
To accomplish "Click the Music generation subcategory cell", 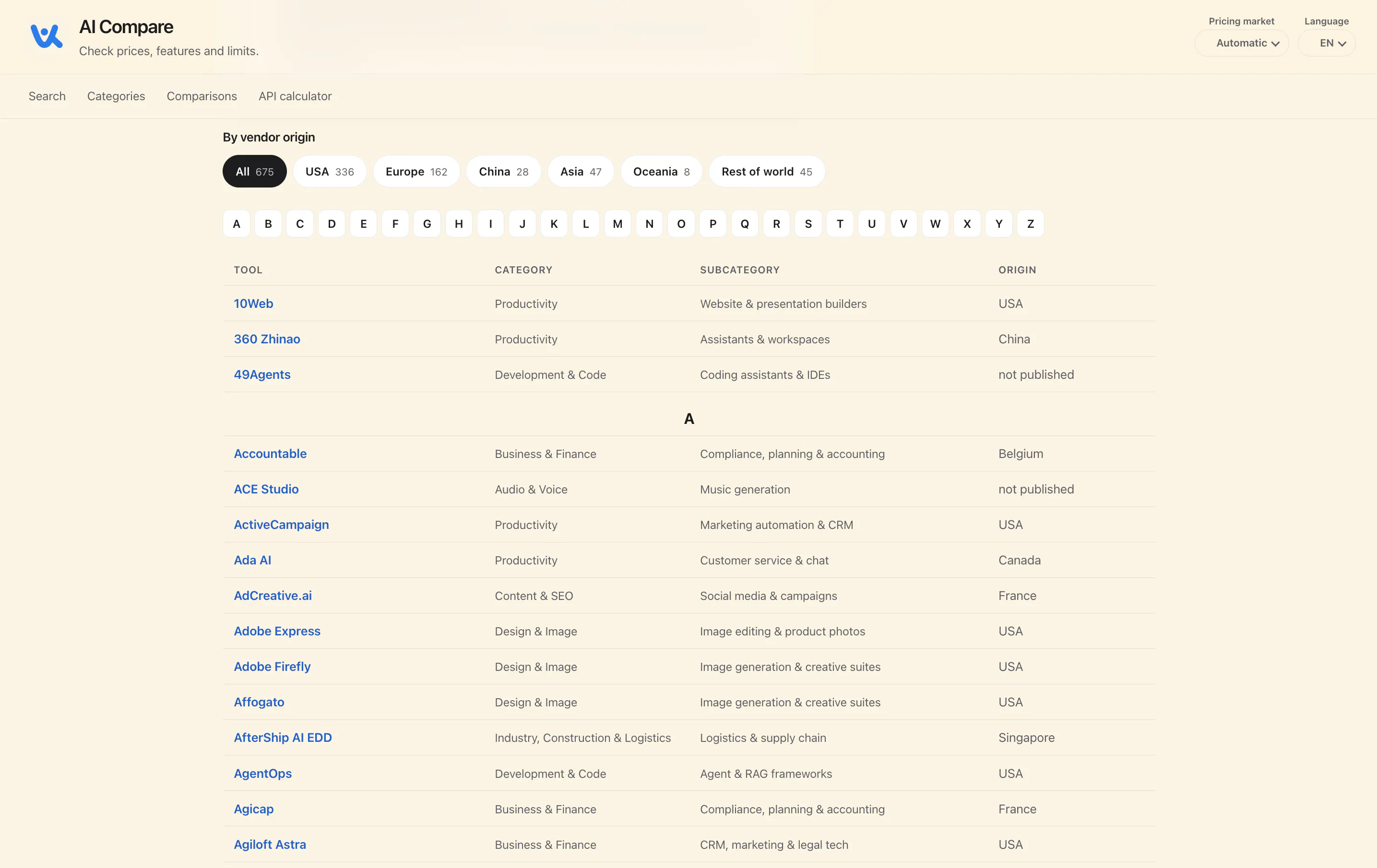I will coord(745,489).
